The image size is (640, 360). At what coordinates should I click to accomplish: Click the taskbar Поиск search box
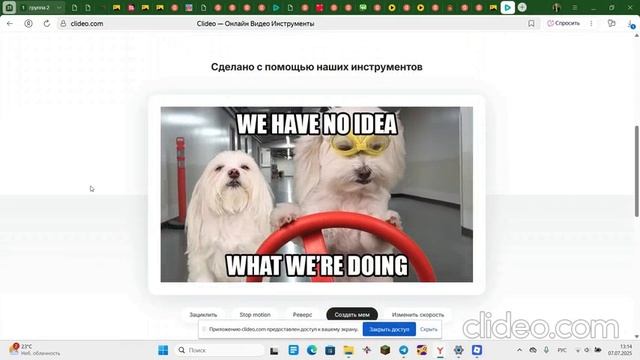[x=220, y=350]
